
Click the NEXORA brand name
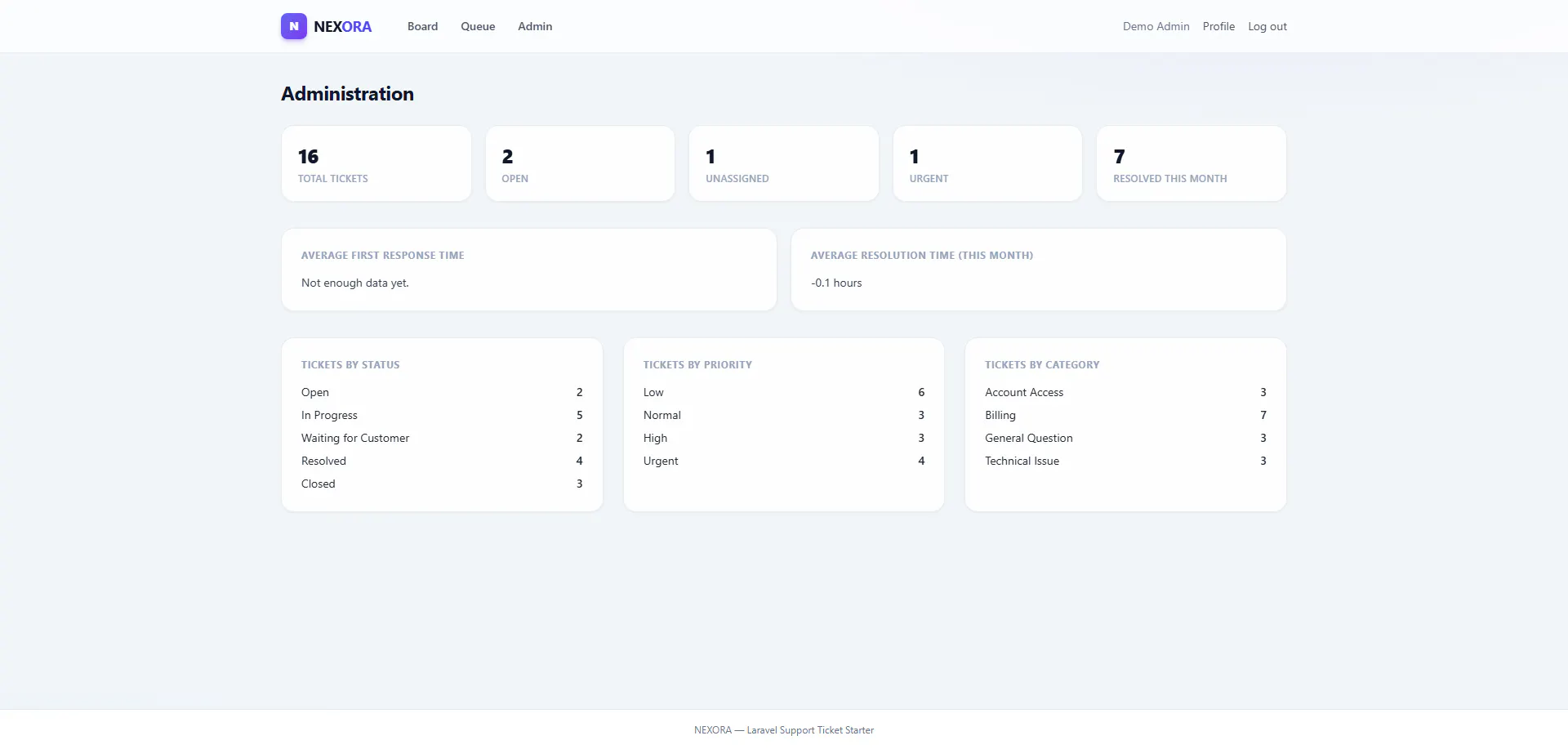tap(343, 26)
